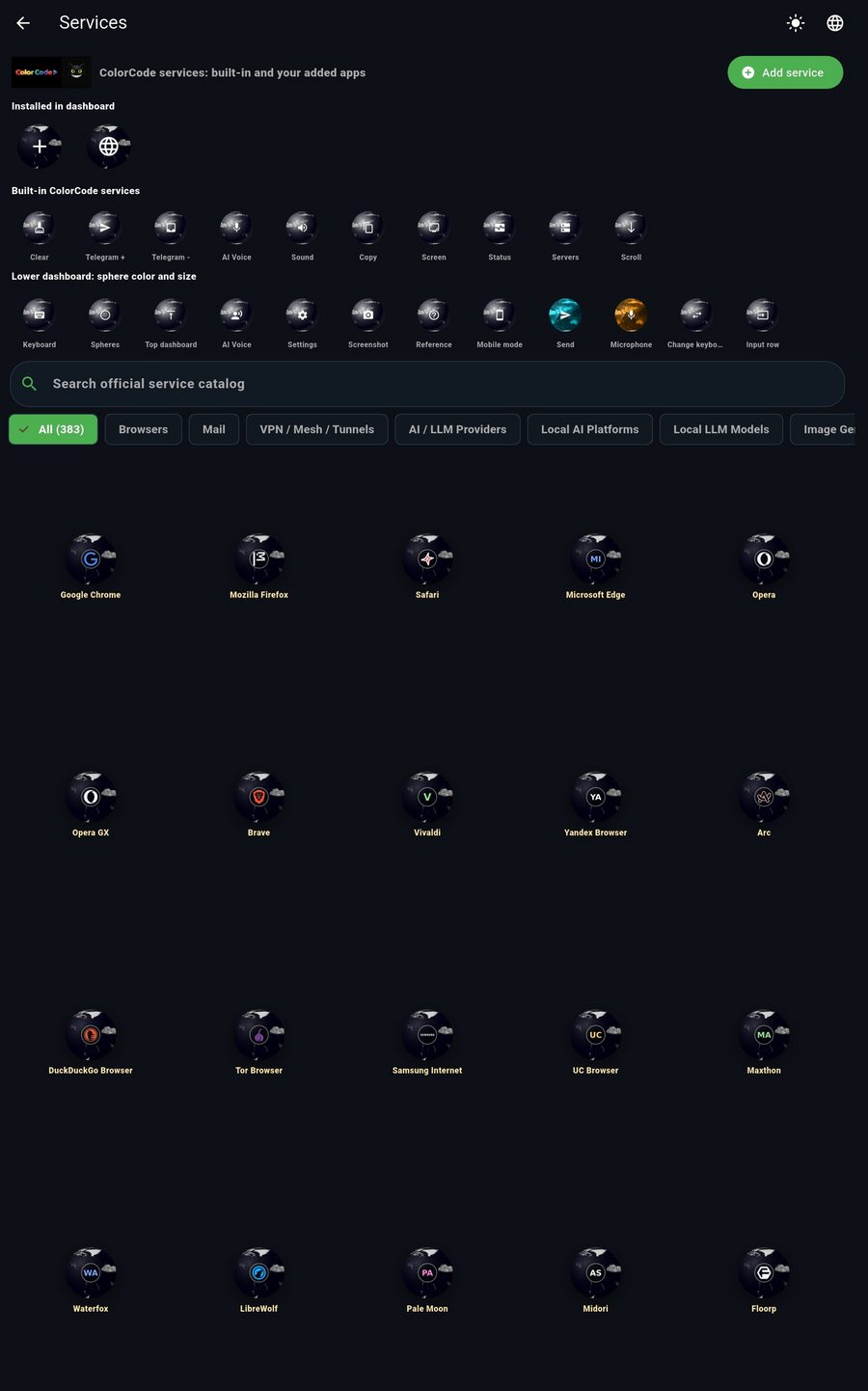This screenshot has width=868, height=1391.
Task: Select the All (383) filter chip
Action: pos(53,429)
